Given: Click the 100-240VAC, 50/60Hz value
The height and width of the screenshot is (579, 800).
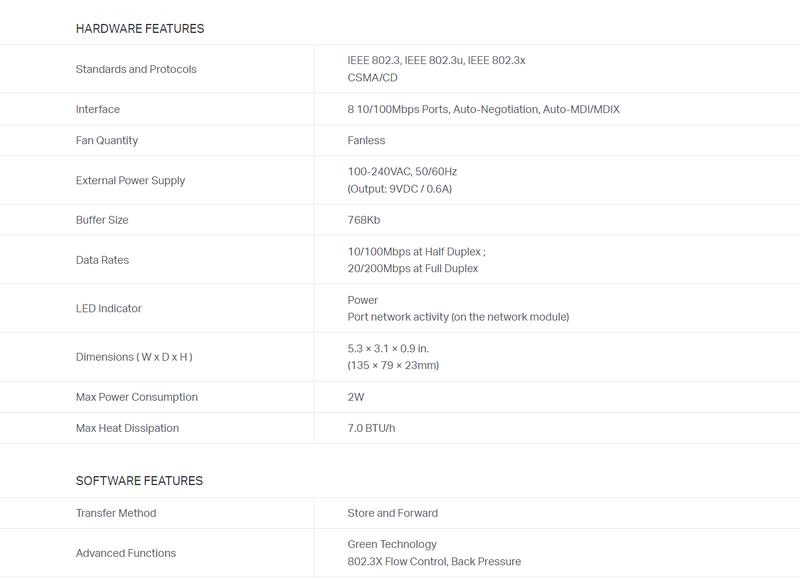Looking at the screenshot, I should click(402, 171).
